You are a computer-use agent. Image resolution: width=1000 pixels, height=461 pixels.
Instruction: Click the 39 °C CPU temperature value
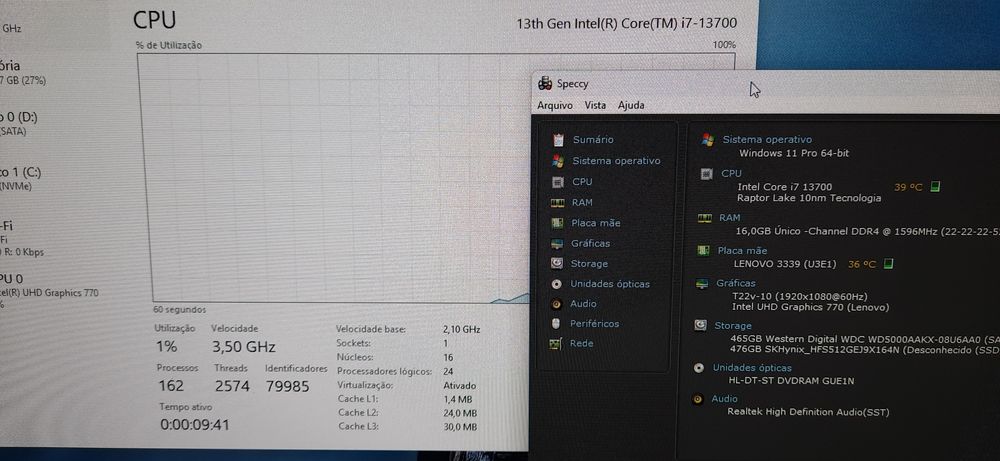click(908, 187)
